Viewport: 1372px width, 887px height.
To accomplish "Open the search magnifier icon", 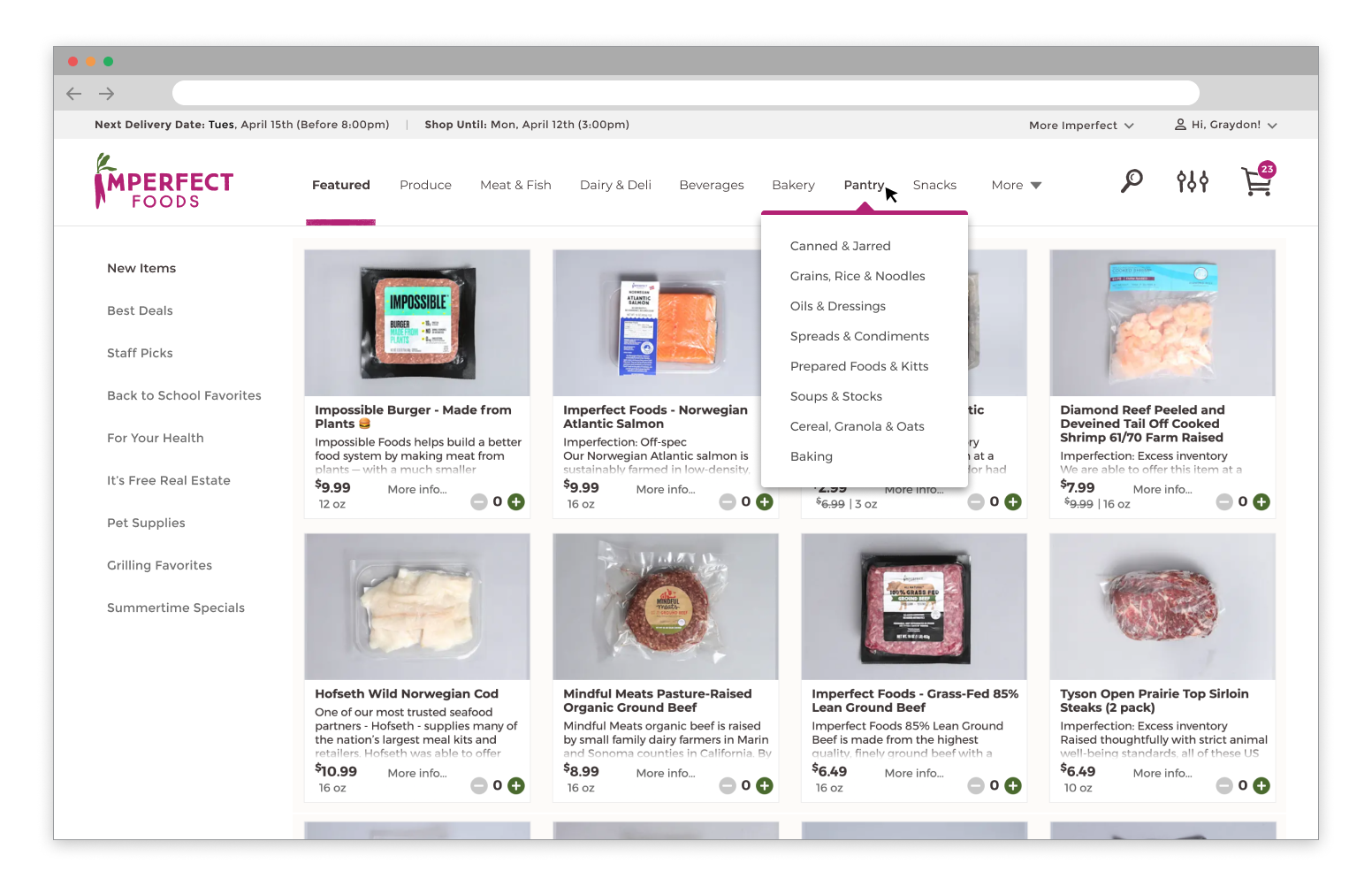I will tap(1132, 181).
